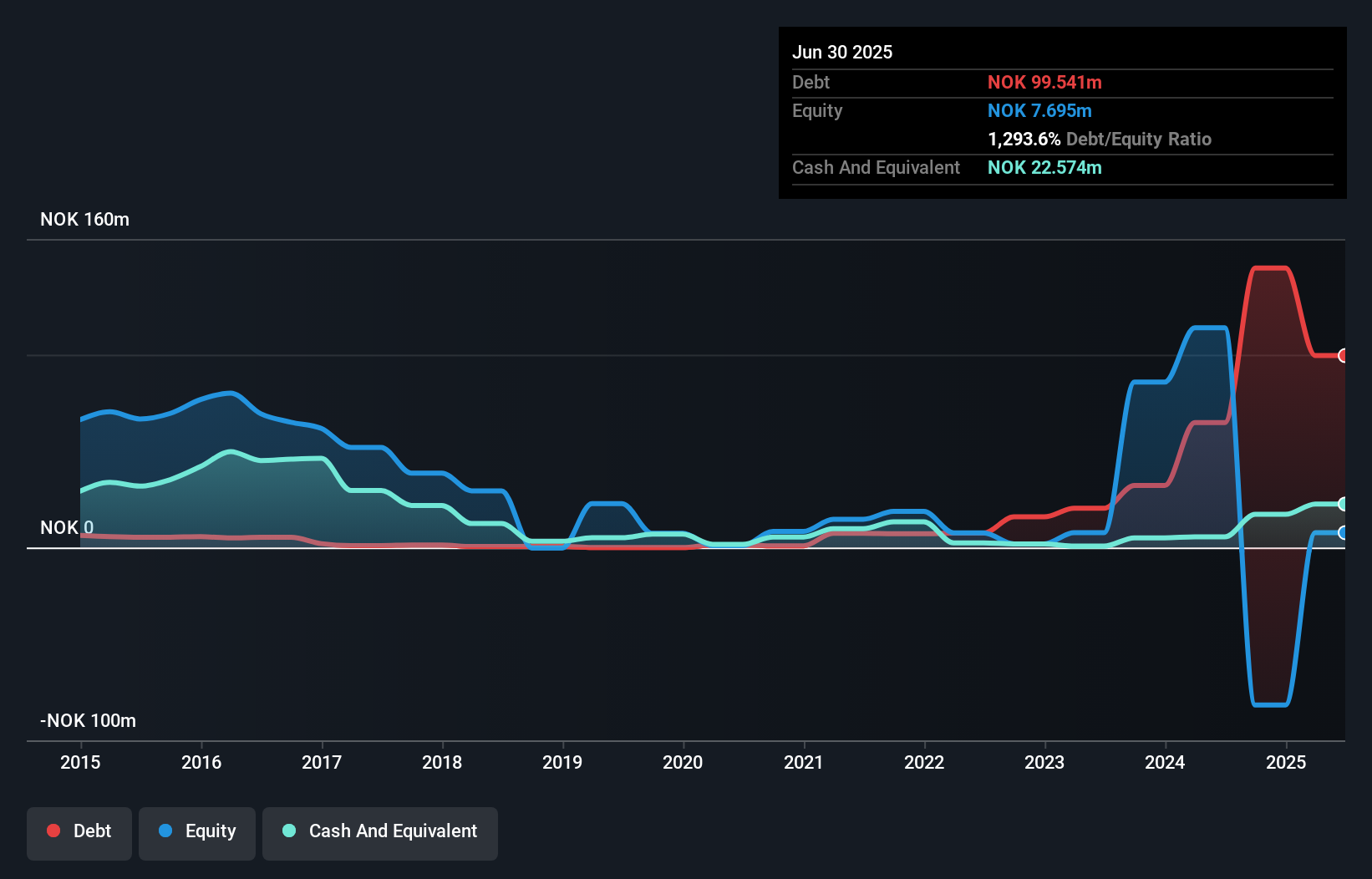
Task: Select the teal Cash endpoint marker at chart edge
Action: 1344,503
